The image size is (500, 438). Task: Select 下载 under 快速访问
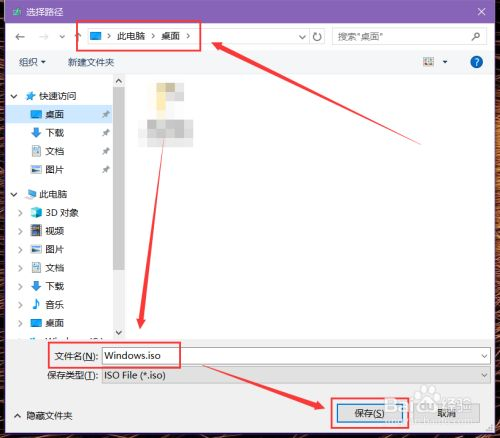(x=55, y=133)
